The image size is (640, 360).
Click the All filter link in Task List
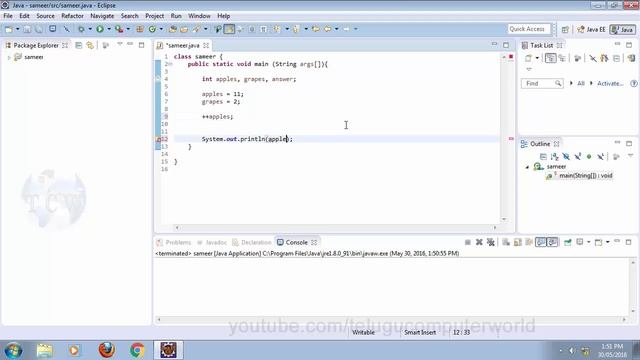[581, 84]
